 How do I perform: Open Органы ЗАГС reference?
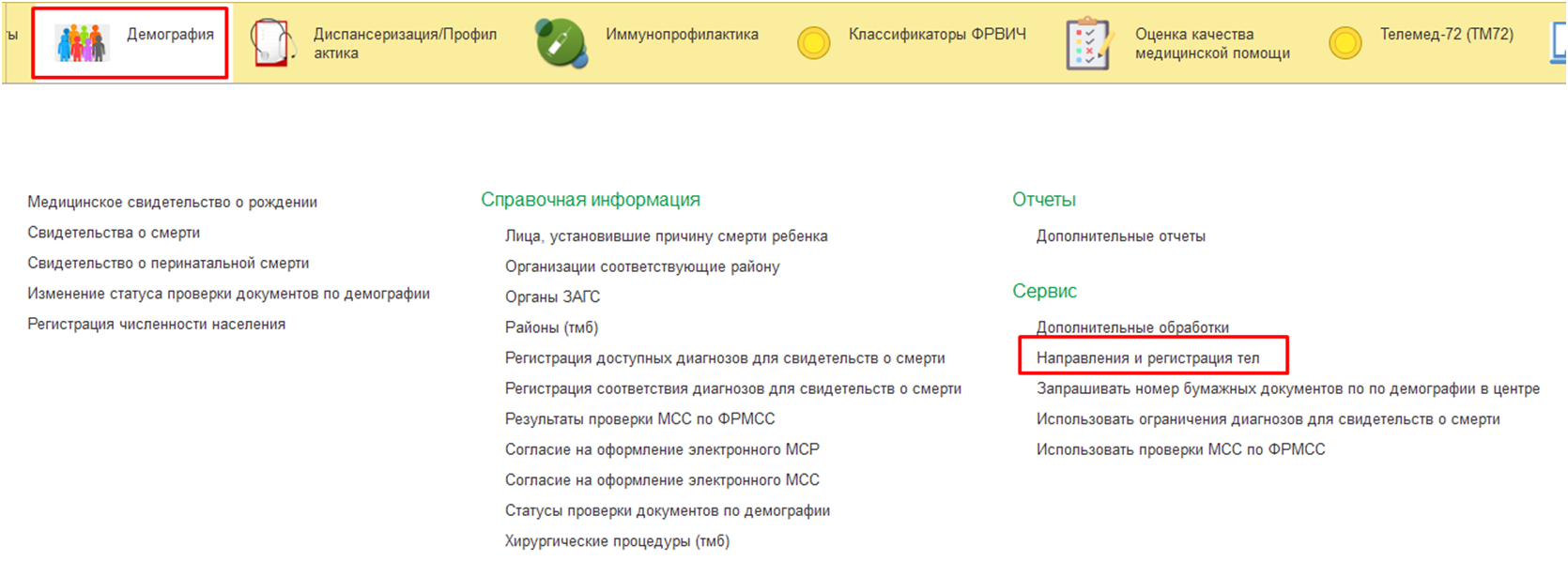click(x=552, y=297)
